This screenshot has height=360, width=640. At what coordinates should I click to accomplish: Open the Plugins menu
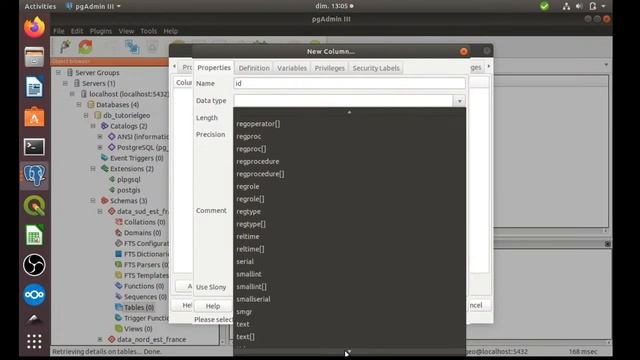coord(101,31)
